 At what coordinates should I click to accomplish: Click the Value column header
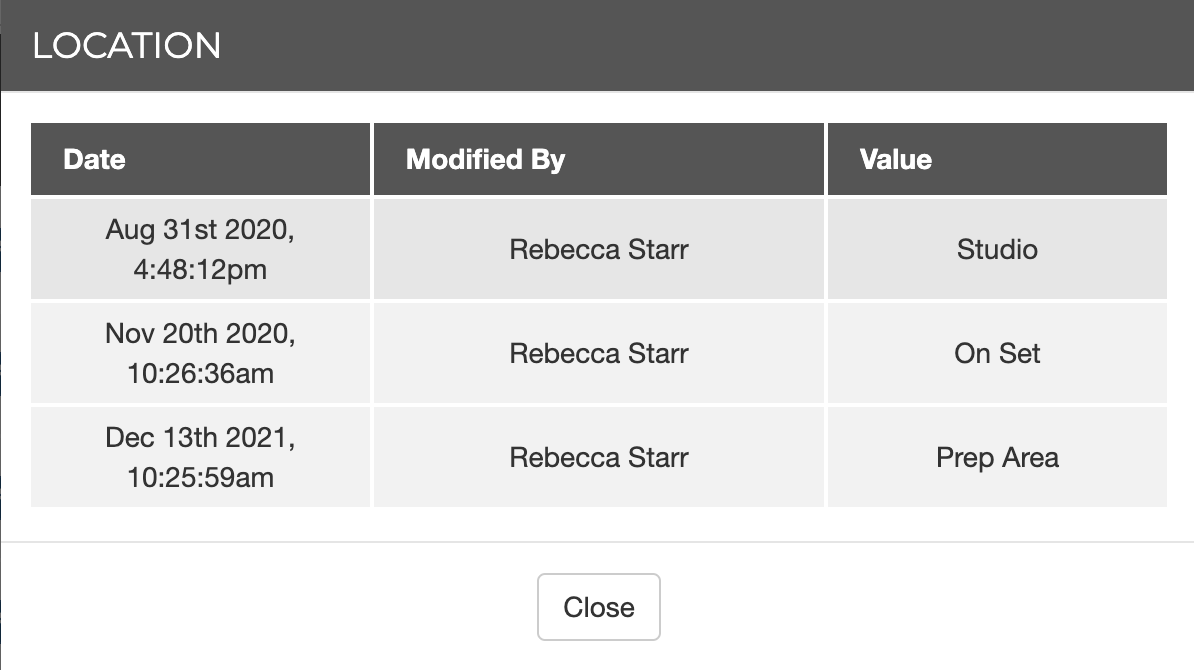point(895,159)
